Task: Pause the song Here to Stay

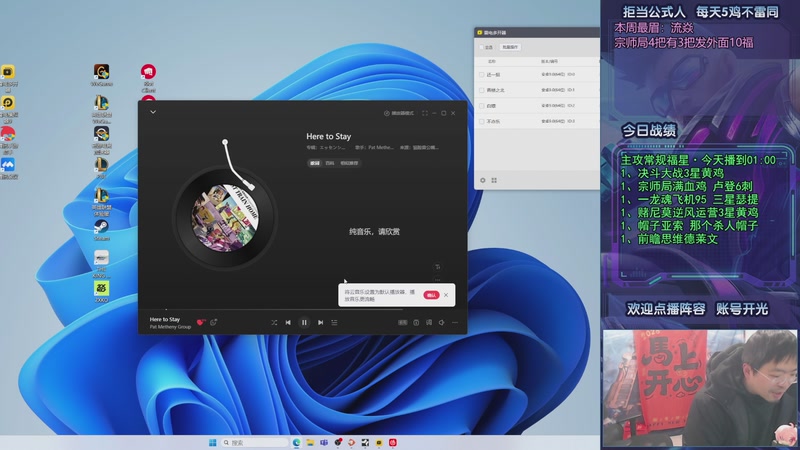Action: pos(304,322)
